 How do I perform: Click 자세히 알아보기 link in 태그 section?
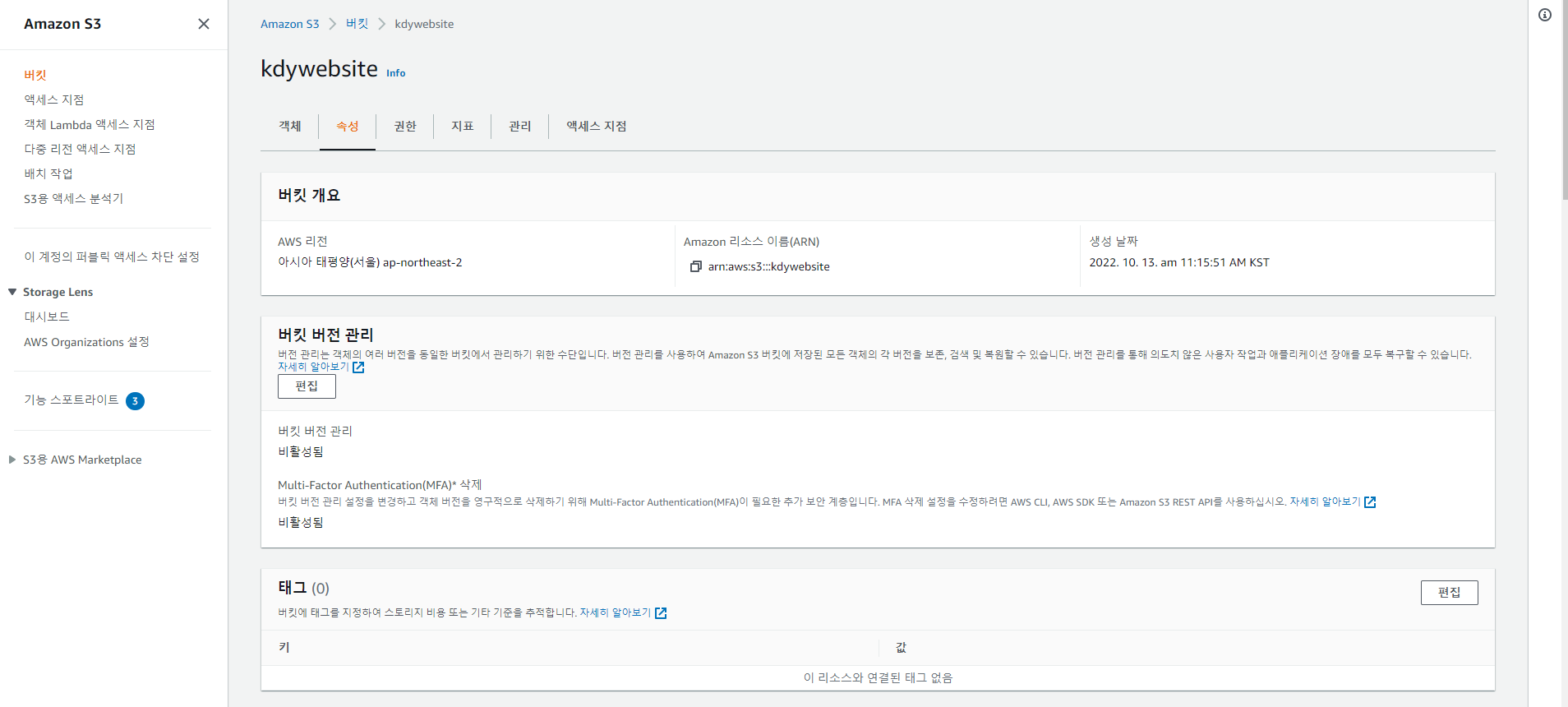616,612
